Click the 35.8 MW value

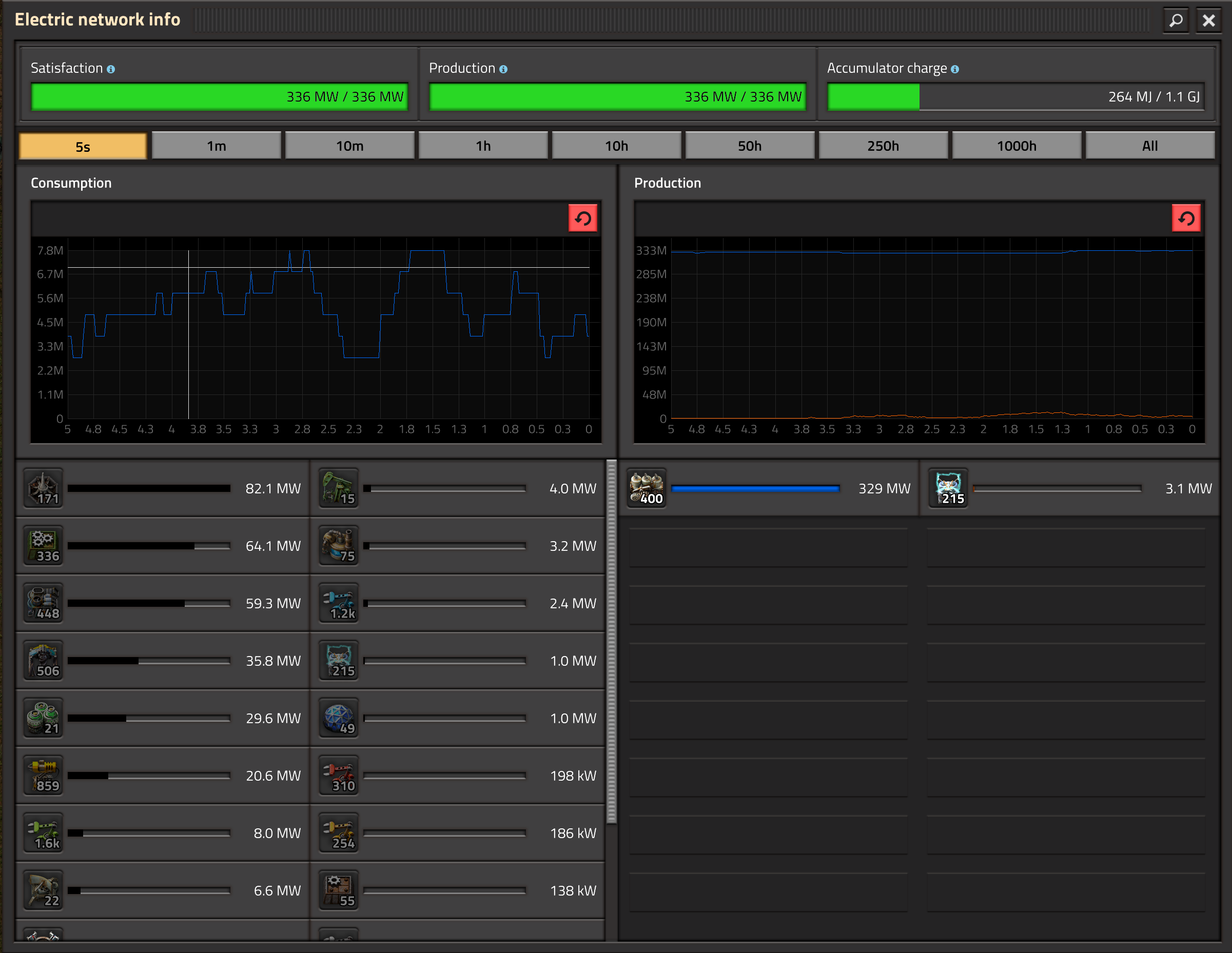(273, 662)
